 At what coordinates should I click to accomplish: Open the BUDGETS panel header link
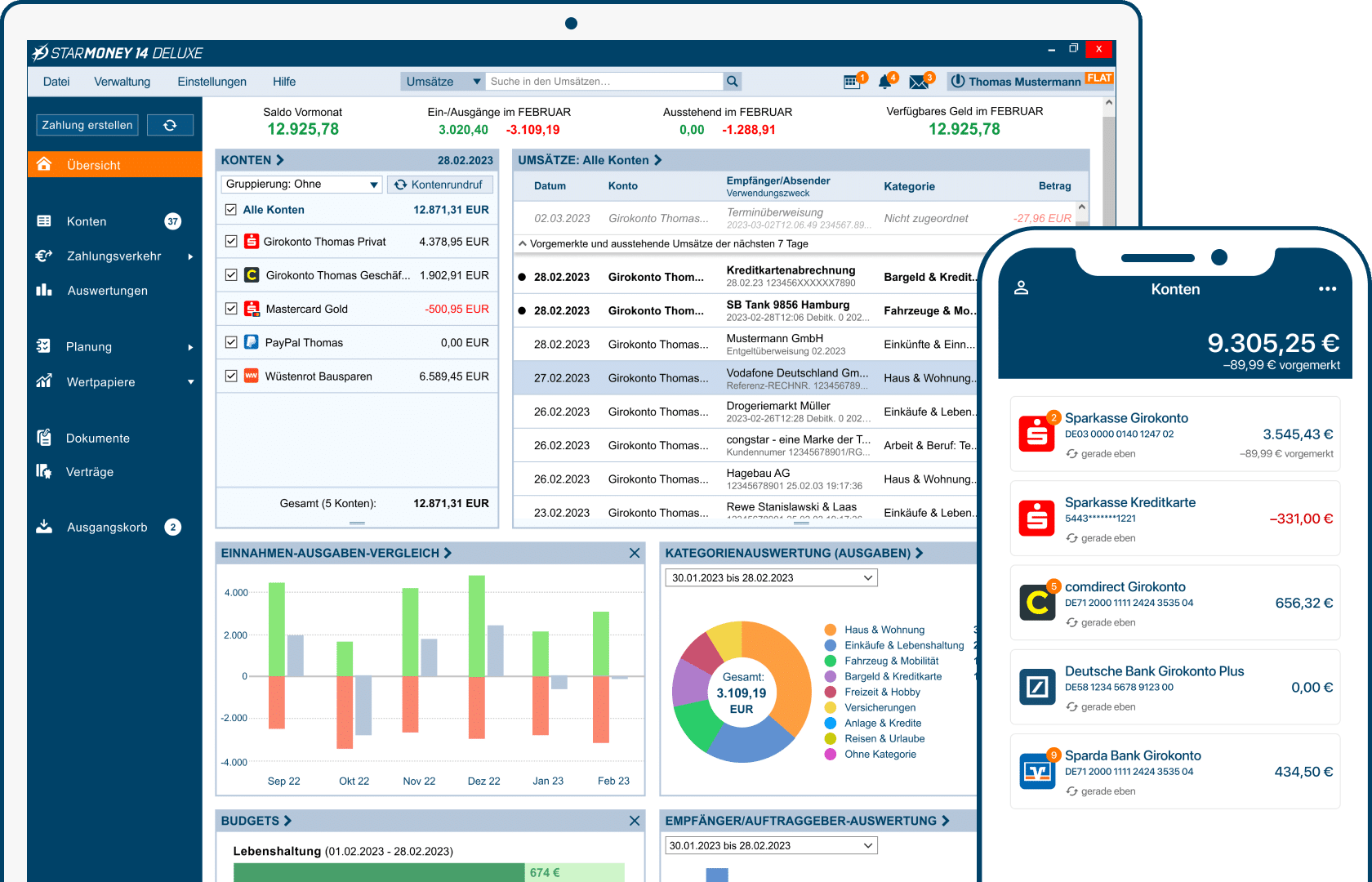[x=256, y=821]
